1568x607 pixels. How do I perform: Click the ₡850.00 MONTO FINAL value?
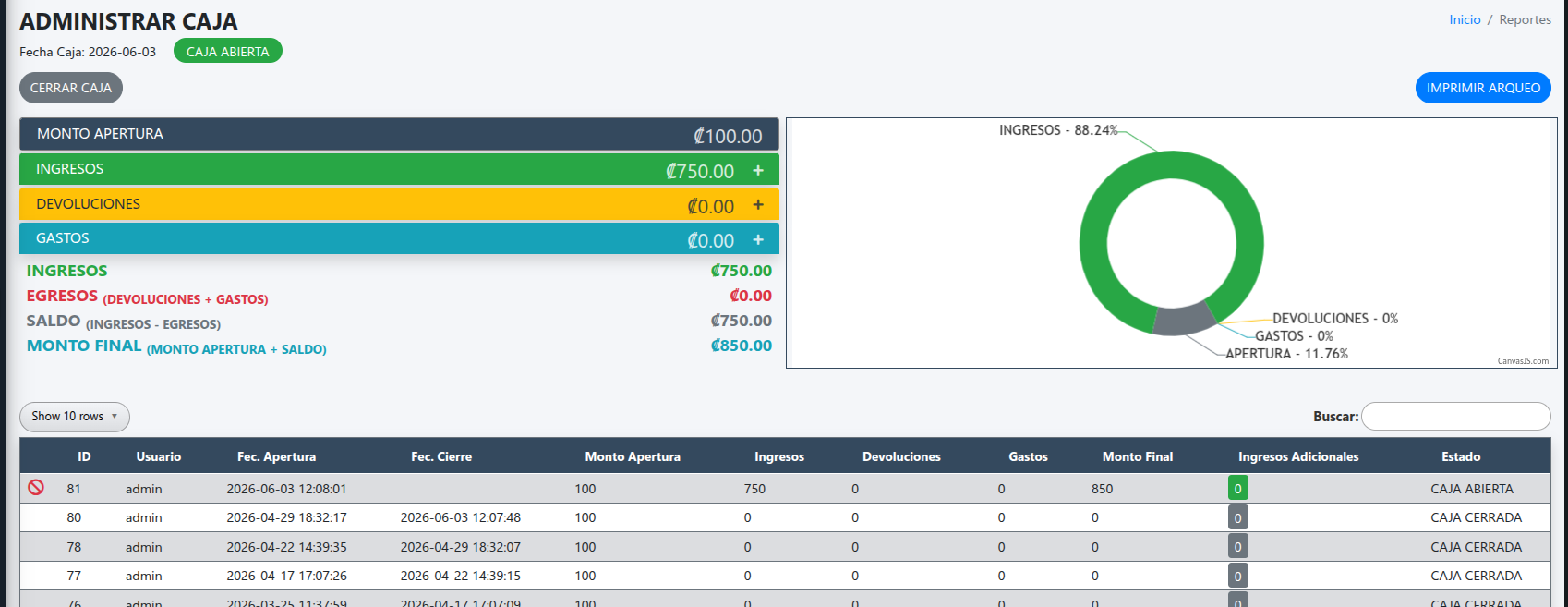coord(741,346)
